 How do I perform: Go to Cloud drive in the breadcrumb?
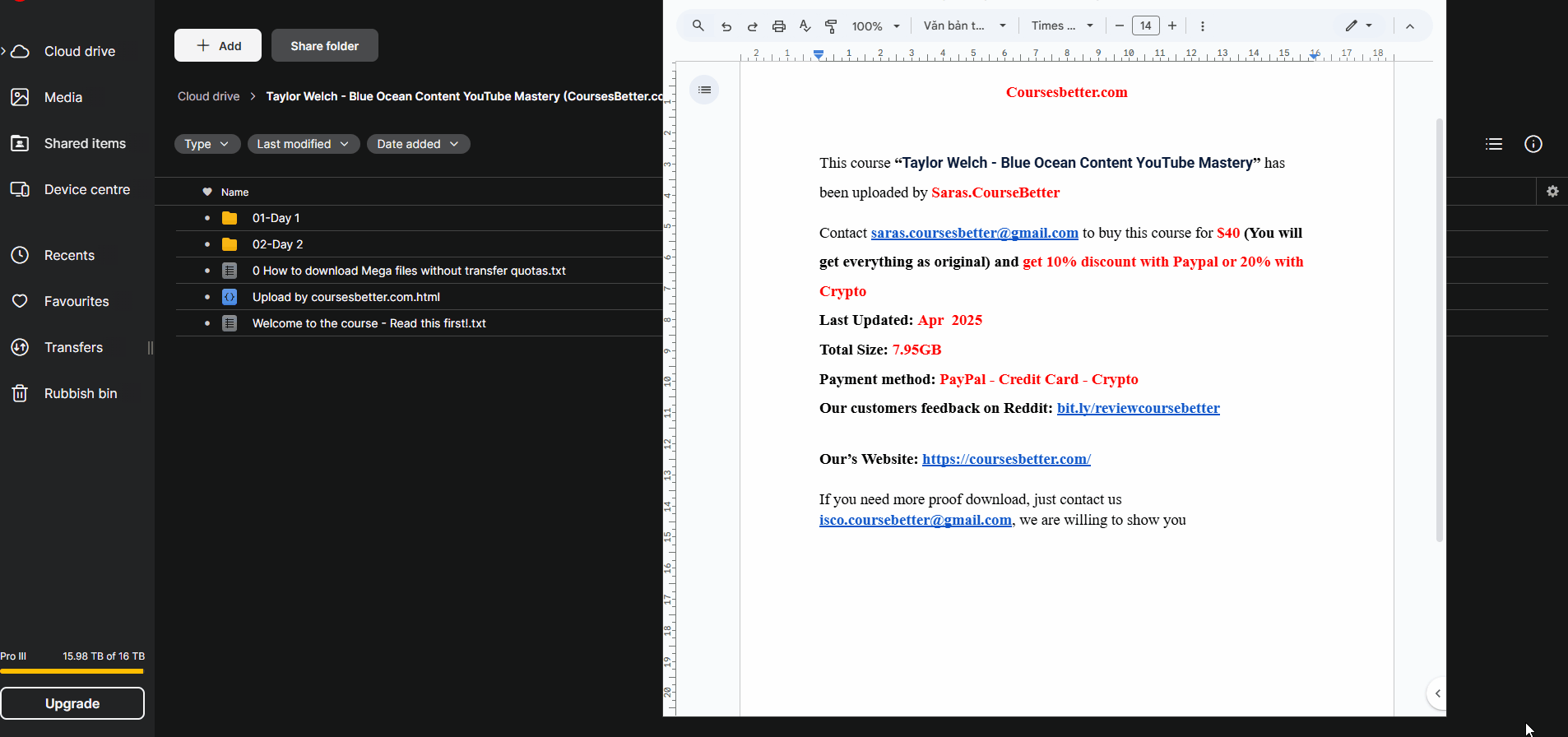tap(209, 96)
